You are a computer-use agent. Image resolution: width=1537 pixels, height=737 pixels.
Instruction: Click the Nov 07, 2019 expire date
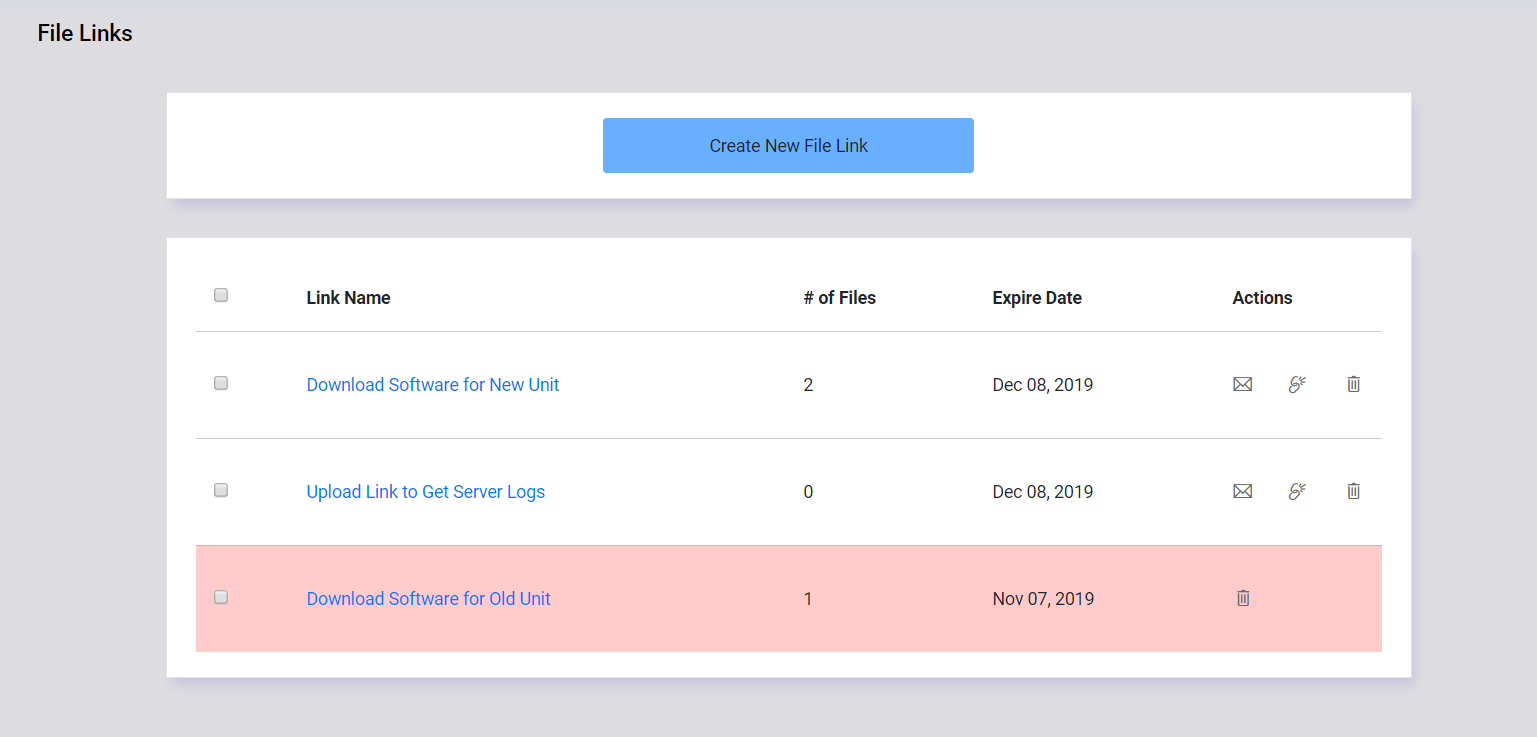(x=1043, y=599)
